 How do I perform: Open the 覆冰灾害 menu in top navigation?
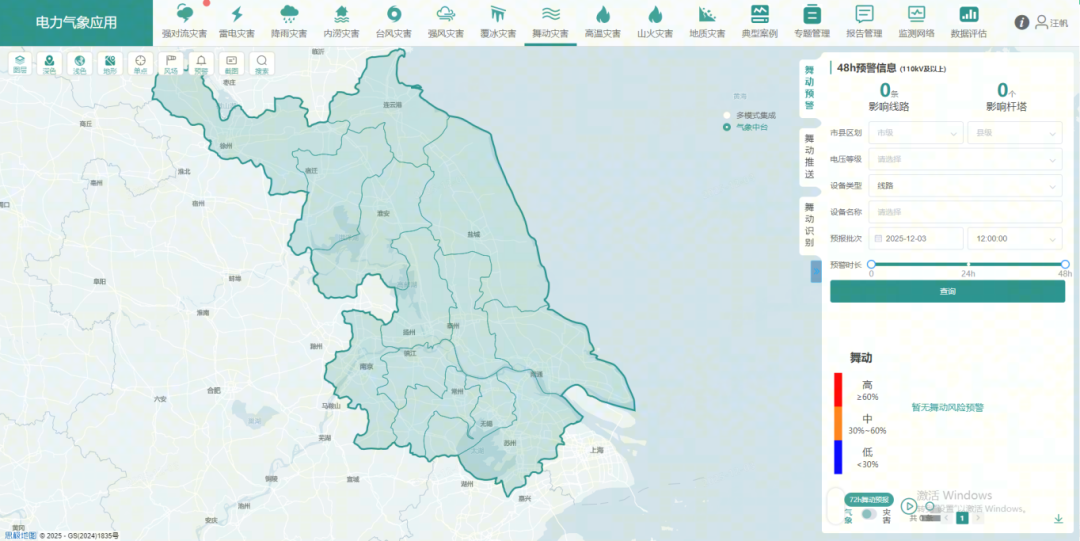coord(498,21)
